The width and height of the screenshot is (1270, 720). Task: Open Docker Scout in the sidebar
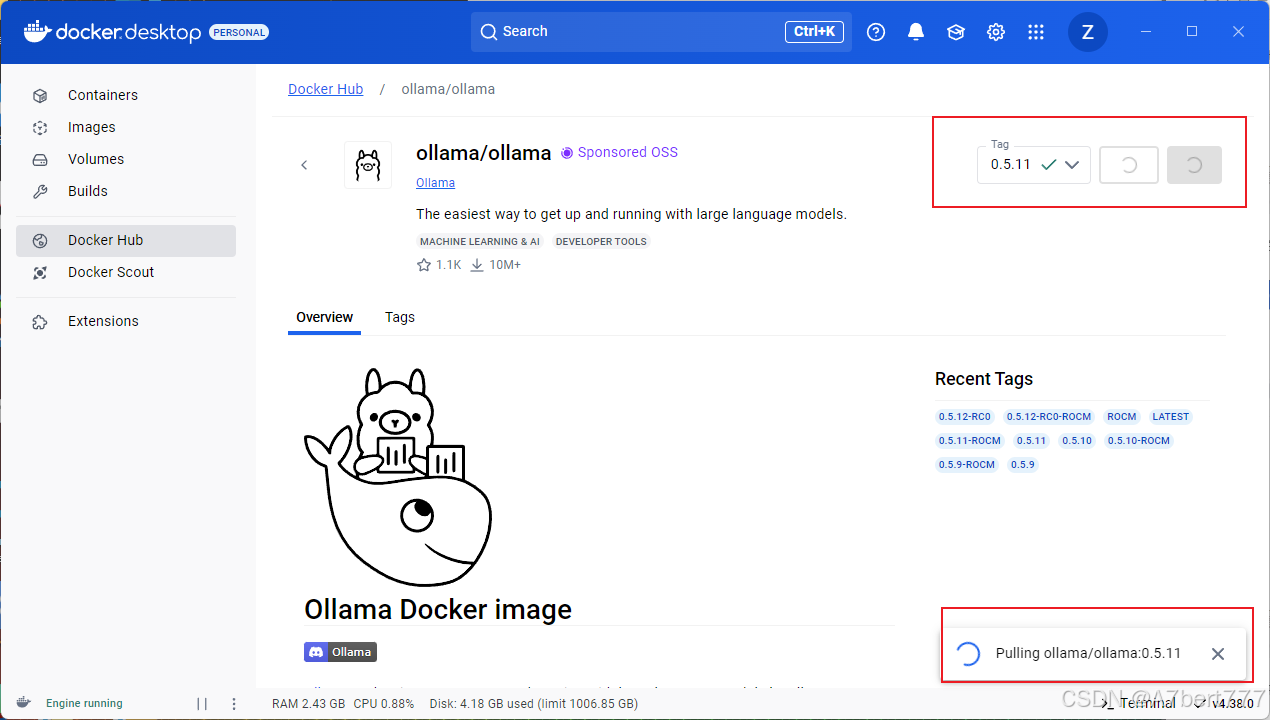[x=126, y=272]
